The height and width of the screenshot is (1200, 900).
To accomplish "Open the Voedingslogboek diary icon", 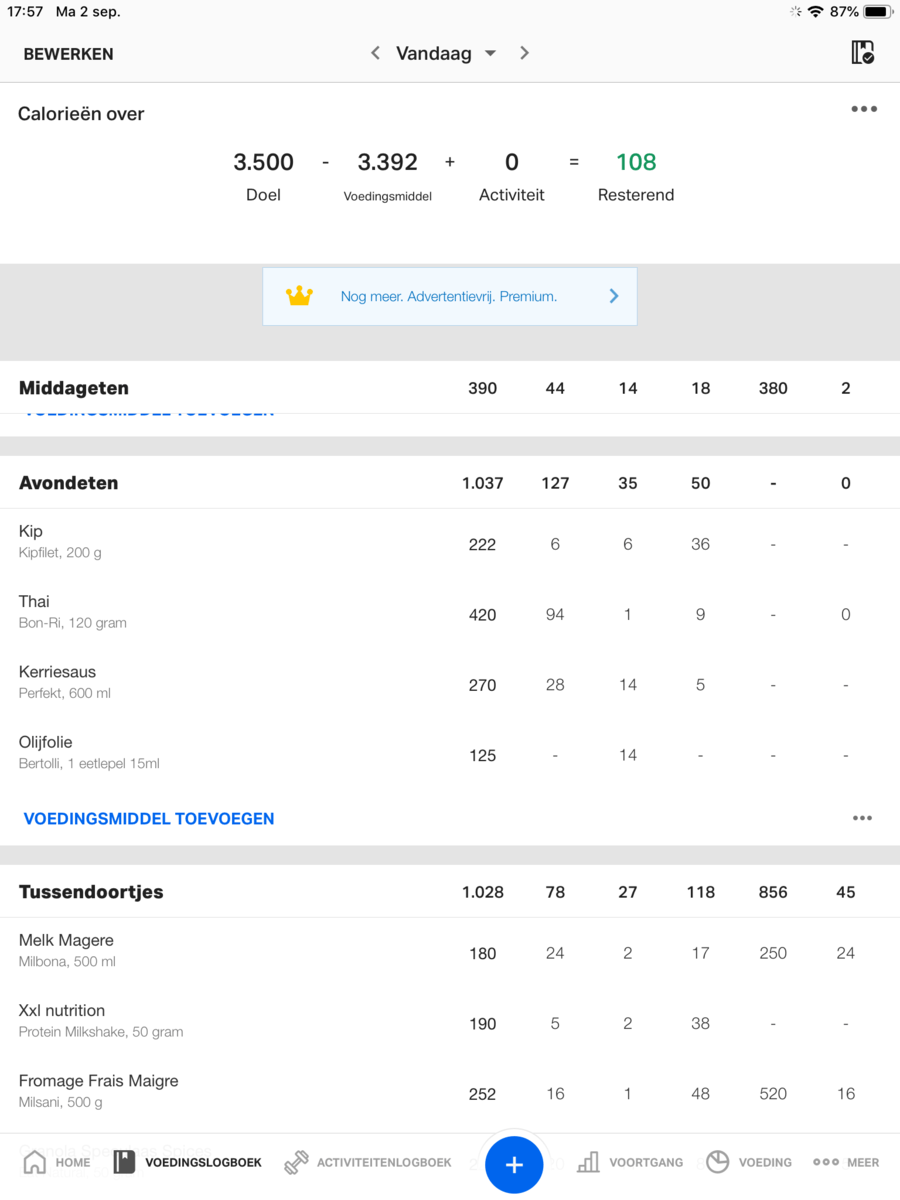I will click(x=124, y=1162).
